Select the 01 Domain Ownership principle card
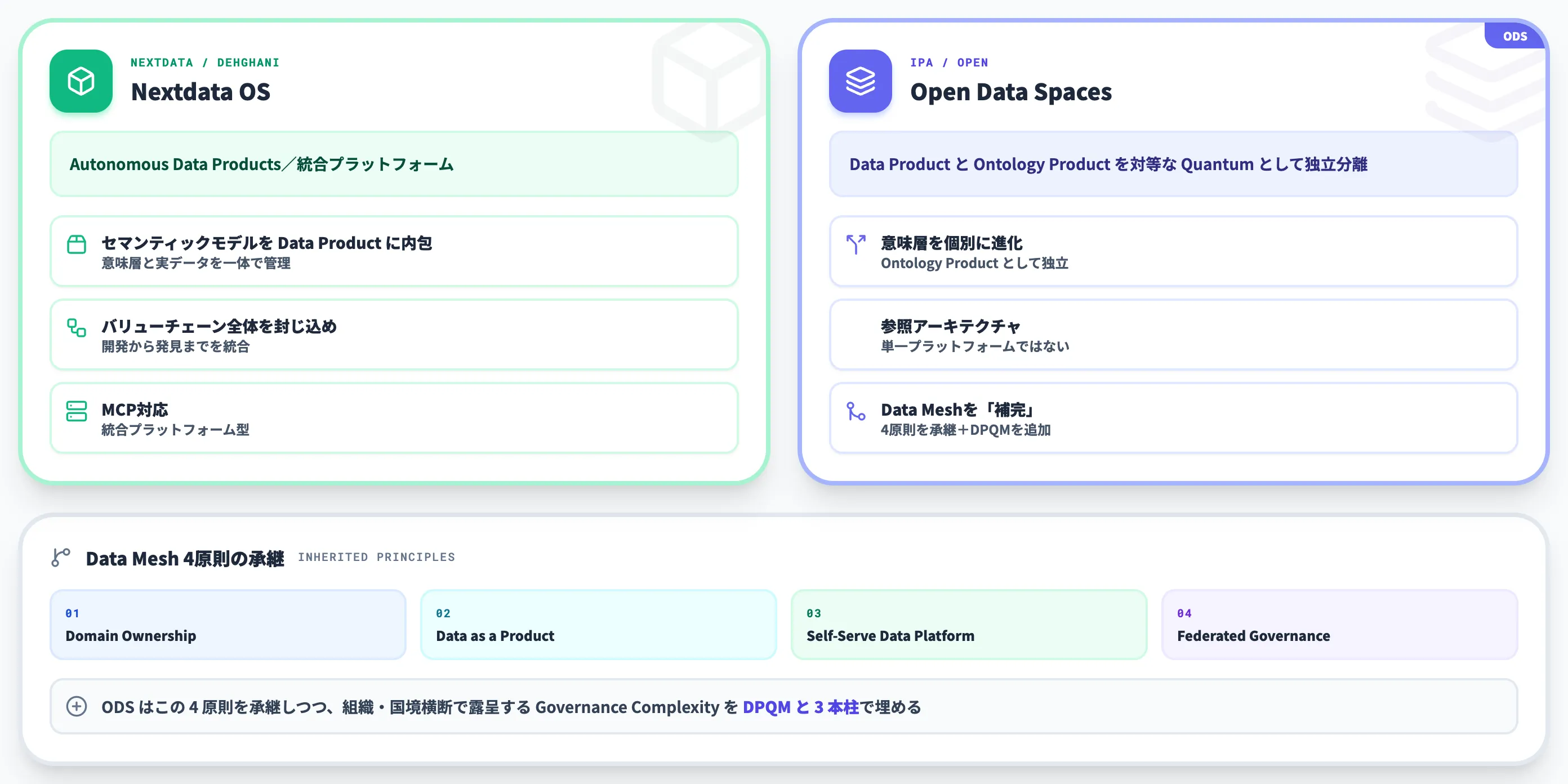Screen dimensions: 1568x784 pyautogui.click(x=228, y=625)
